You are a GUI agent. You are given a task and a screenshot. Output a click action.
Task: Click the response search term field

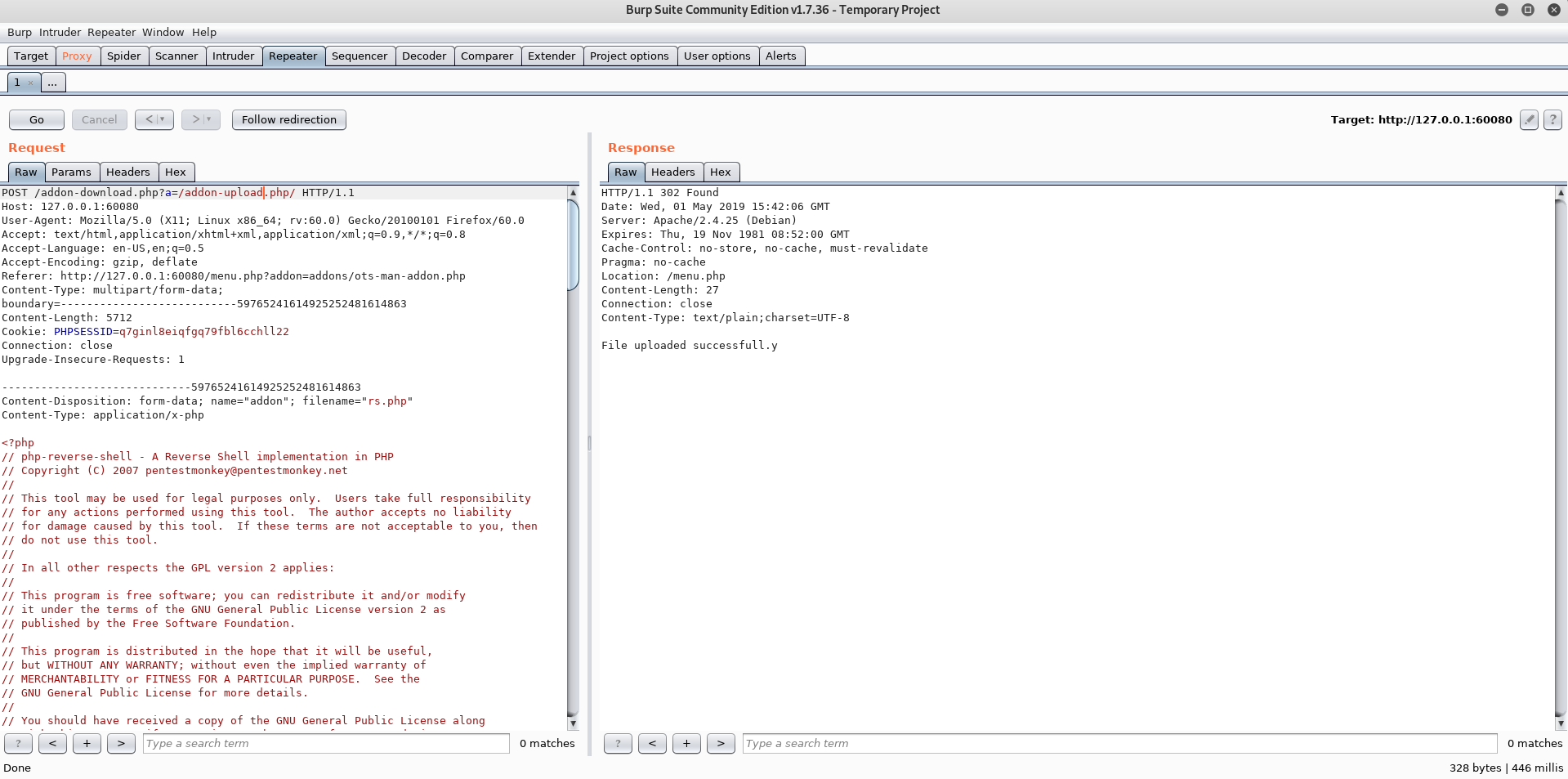pyautogui.click(x=1119, y=743)
